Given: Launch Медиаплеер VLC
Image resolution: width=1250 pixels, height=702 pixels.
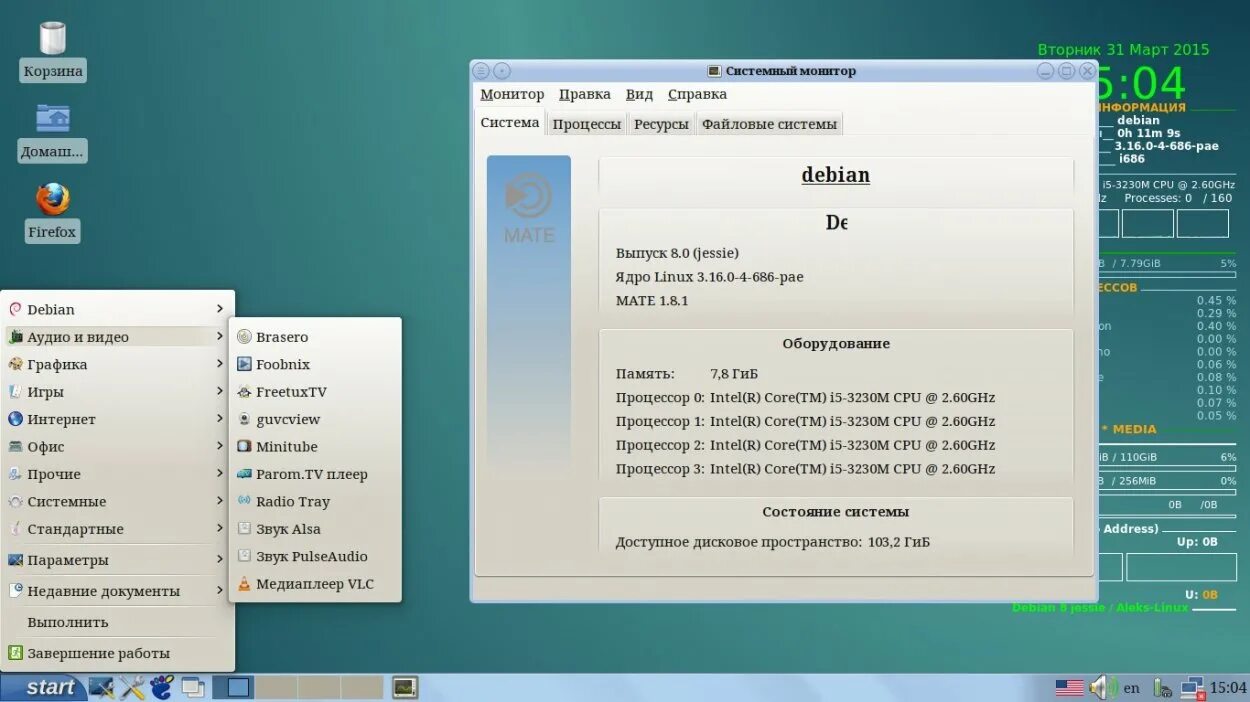Looking at the screenshot, I should (315, 584).
